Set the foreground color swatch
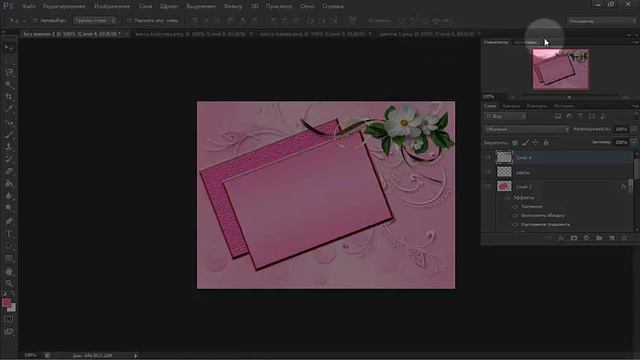Viewport: 640px width, 360px height. 6,302
